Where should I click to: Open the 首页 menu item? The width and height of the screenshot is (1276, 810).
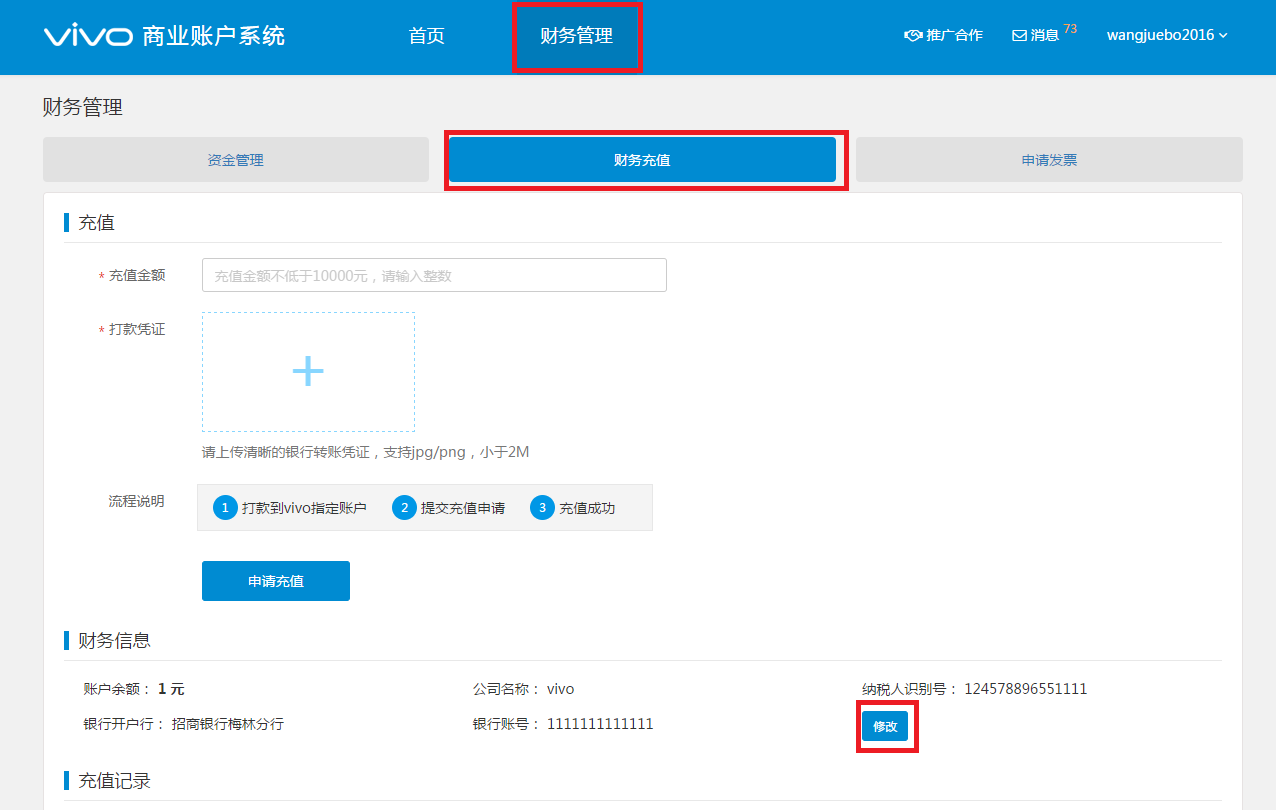point(426,36)
